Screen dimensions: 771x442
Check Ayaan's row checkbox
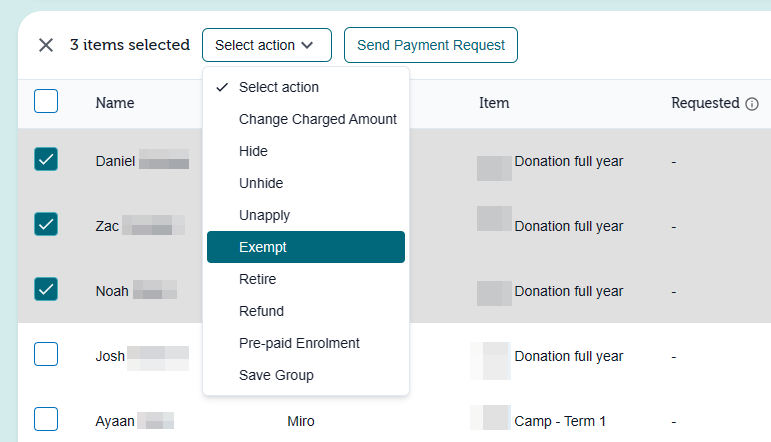[46, 419]
